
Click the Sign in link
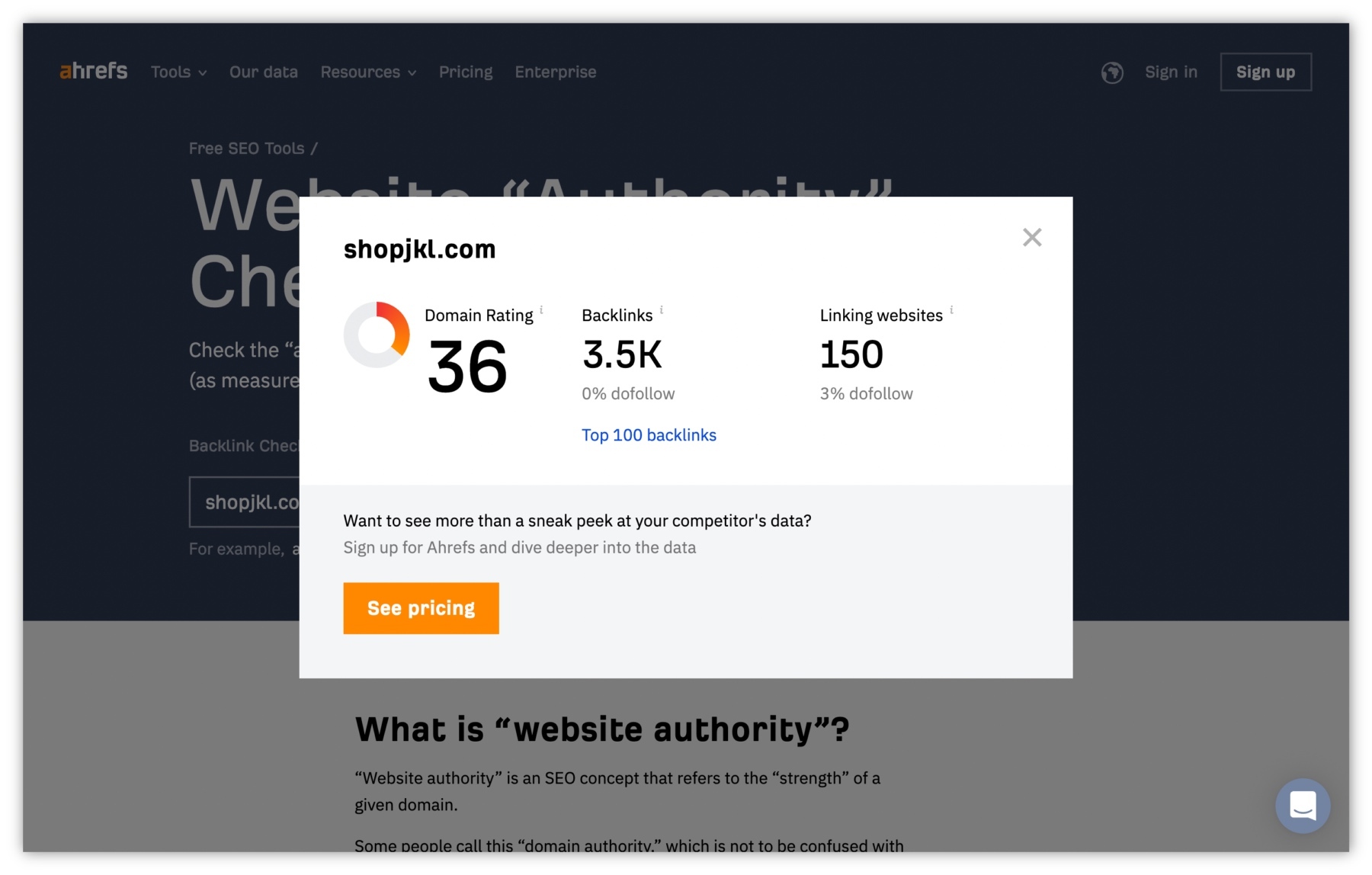1171,72
